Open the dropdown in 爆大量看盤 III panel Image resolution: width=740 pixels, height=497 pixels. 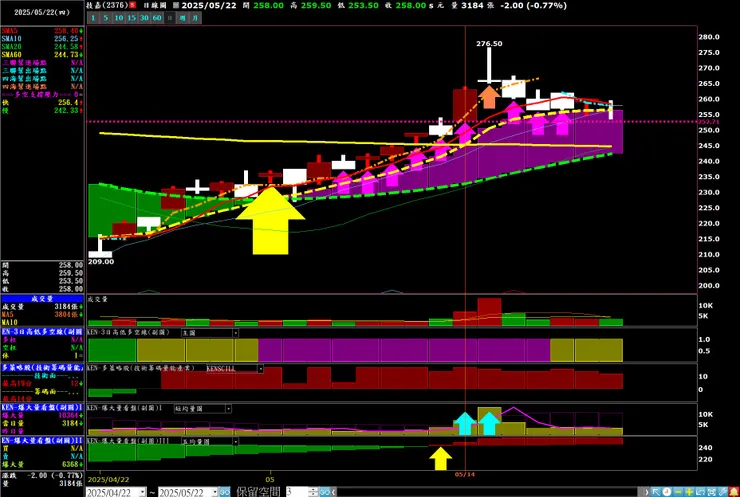coord(235,441)
